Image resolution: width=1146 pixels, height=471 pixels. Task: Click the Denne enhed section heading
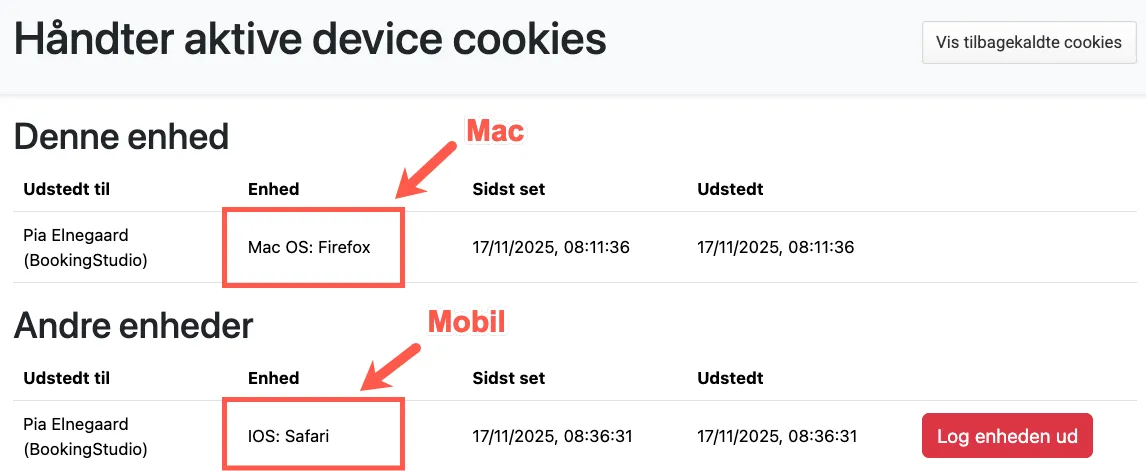121,136
